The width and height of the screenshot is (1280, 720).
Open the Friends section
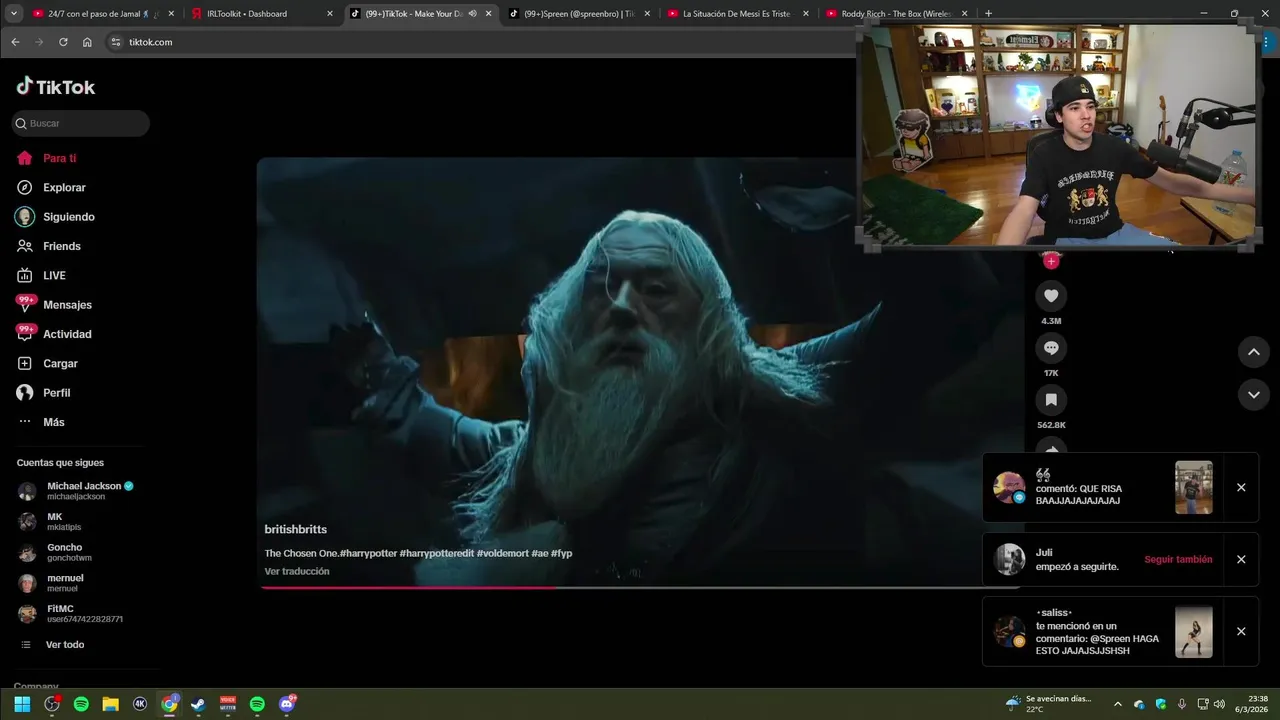tap(49, 246)
